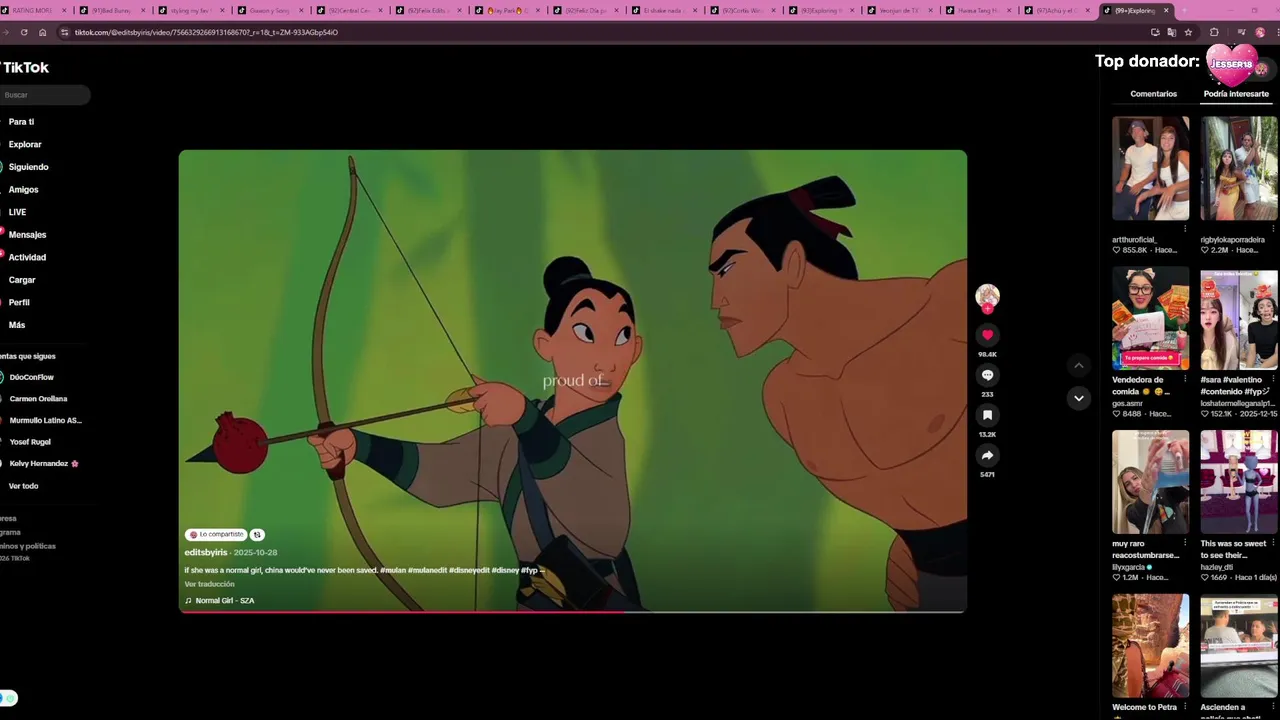Open site information icon left of the URL
The height and width of the screenshot is (720, 1280).
click(x=64, y=32)
